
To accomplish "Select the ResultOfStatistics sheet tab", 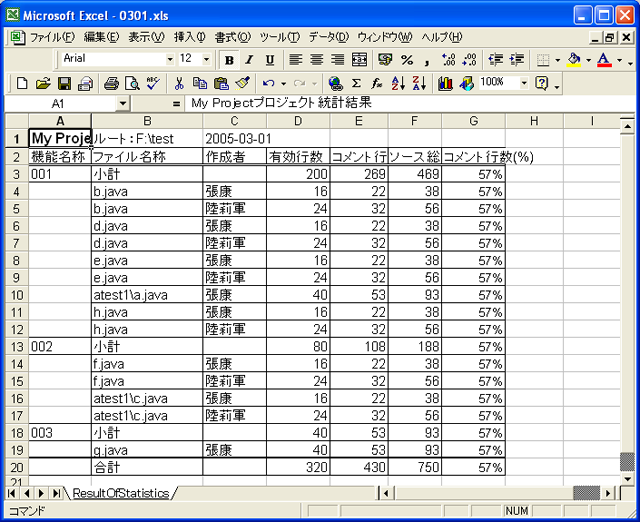I will tap(120, 493).
